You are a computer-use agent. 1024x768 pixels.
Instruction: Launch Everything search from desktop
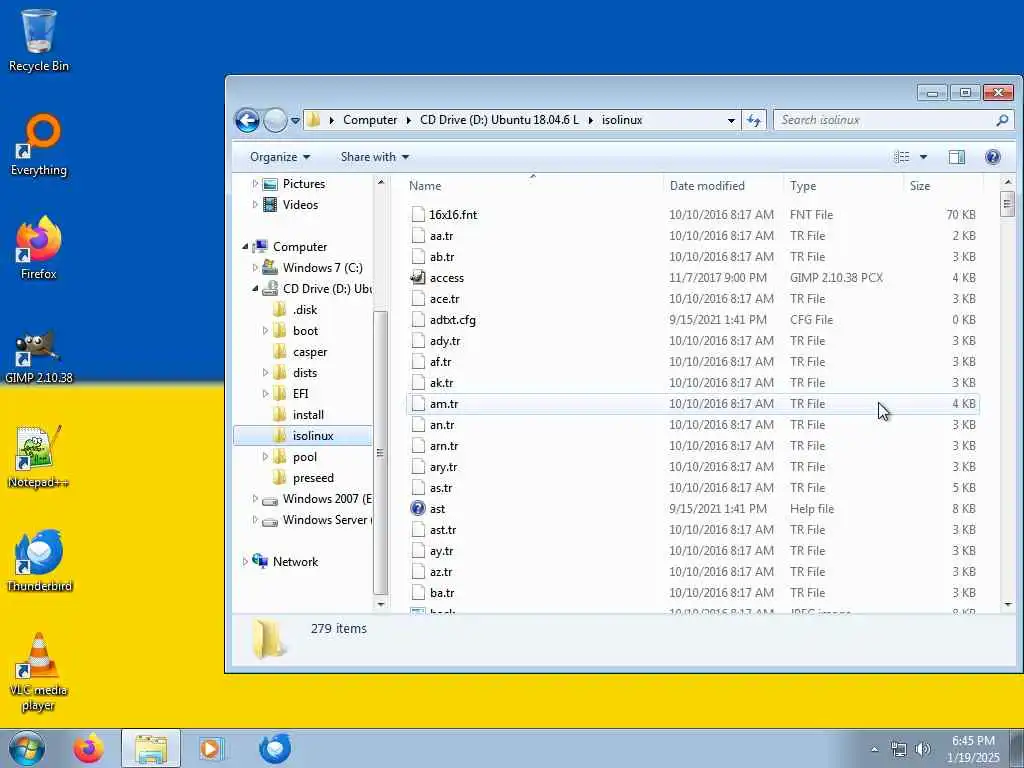pos(39,145)
